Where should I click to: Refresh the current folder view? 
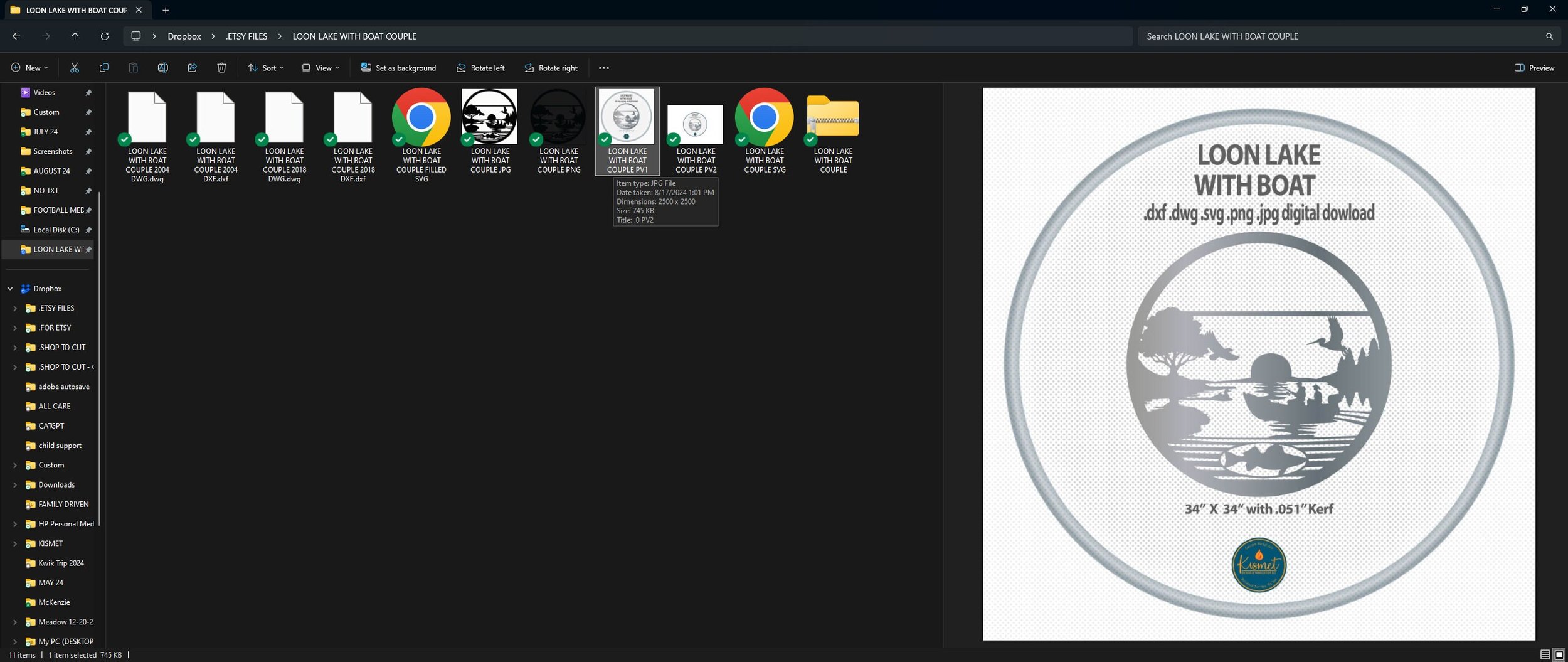104,36
